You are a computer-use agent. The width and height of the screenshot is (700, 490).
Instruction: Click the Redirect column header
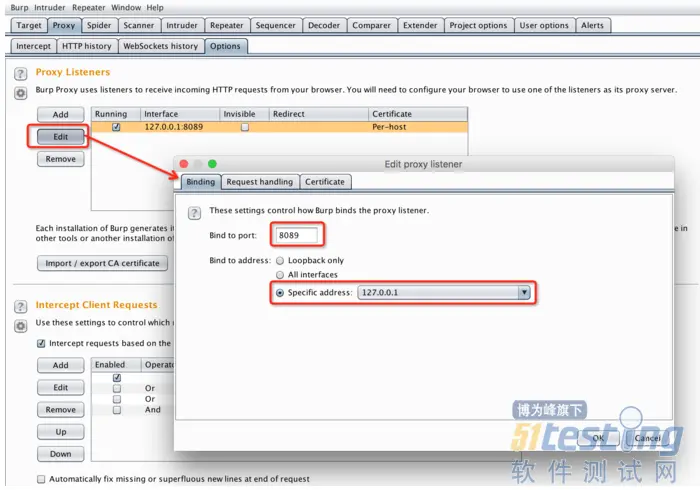(319, 114)
